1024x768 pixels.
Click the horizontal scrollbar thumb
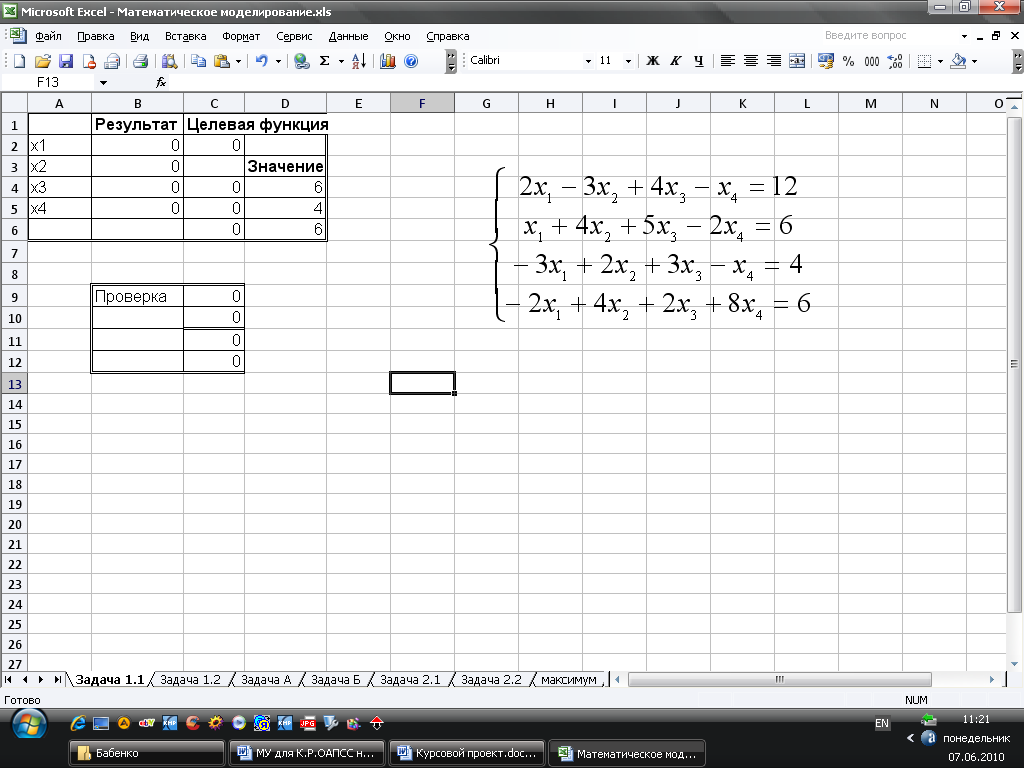tap(780, 679)
